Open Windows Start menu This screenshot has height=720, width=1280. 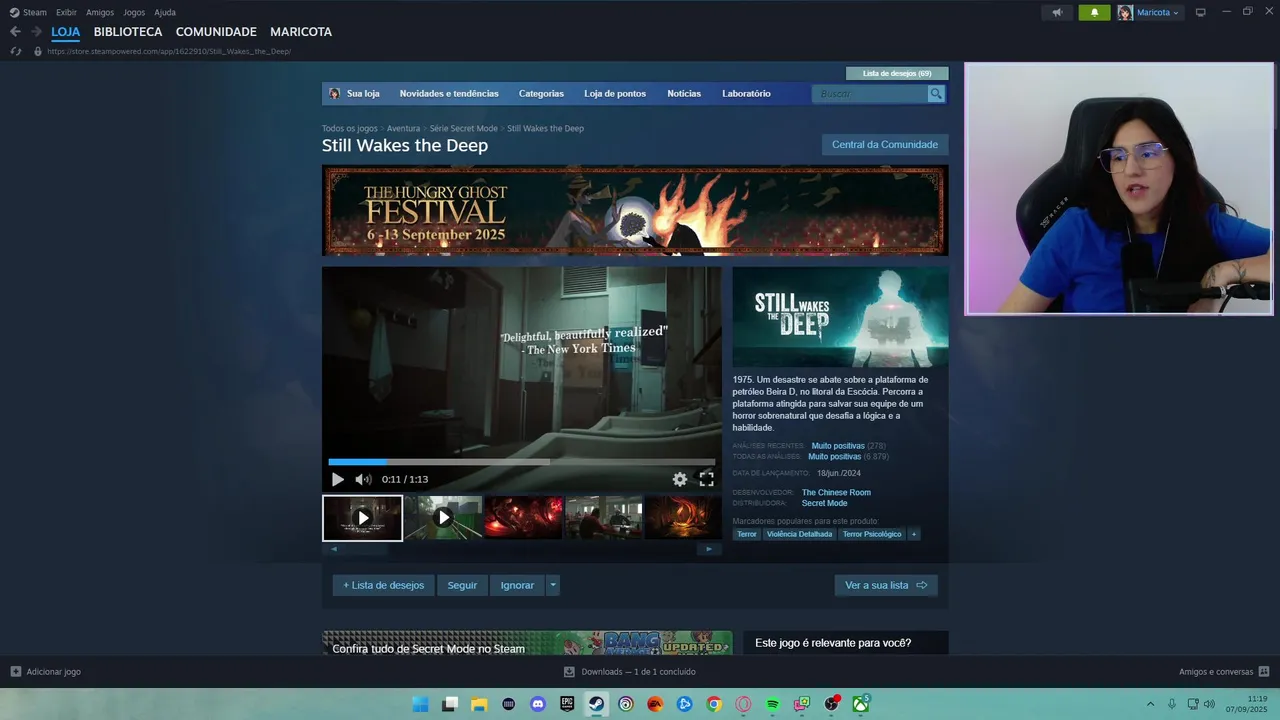(x=421, y=704)
